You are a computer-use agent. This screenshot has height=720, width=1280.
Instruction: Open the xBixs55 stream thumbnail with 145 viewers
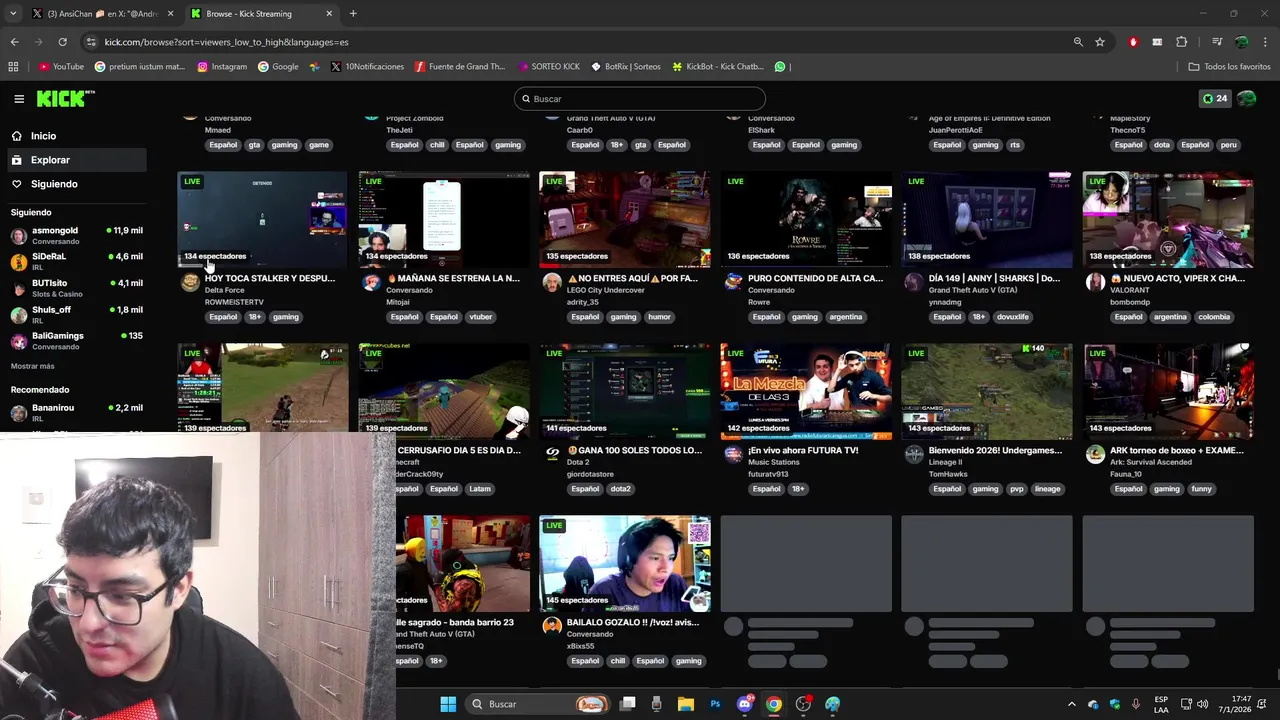point(625,563)
